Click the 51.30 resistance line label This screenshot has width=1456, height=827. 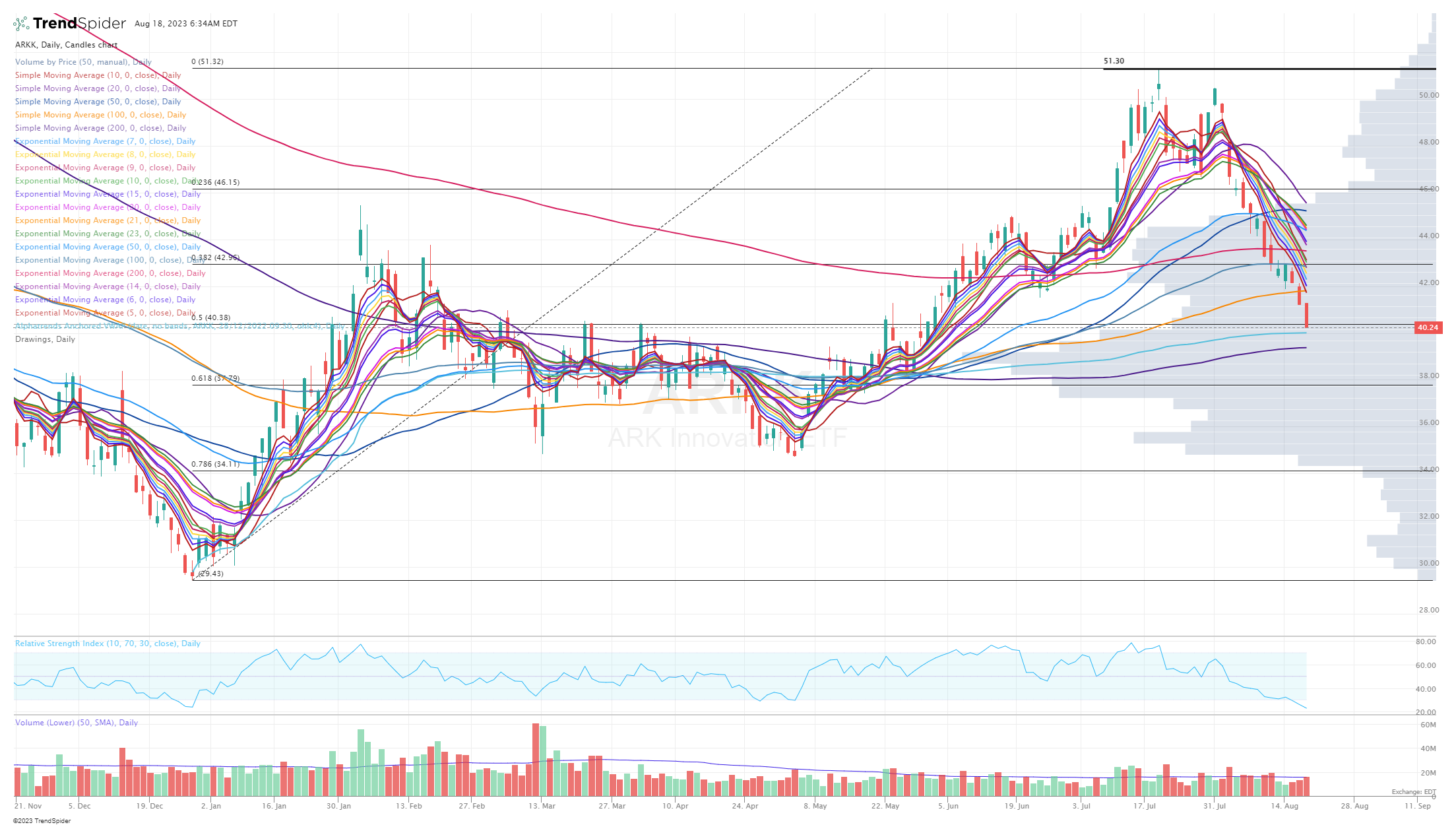(x=1114, y=61)
